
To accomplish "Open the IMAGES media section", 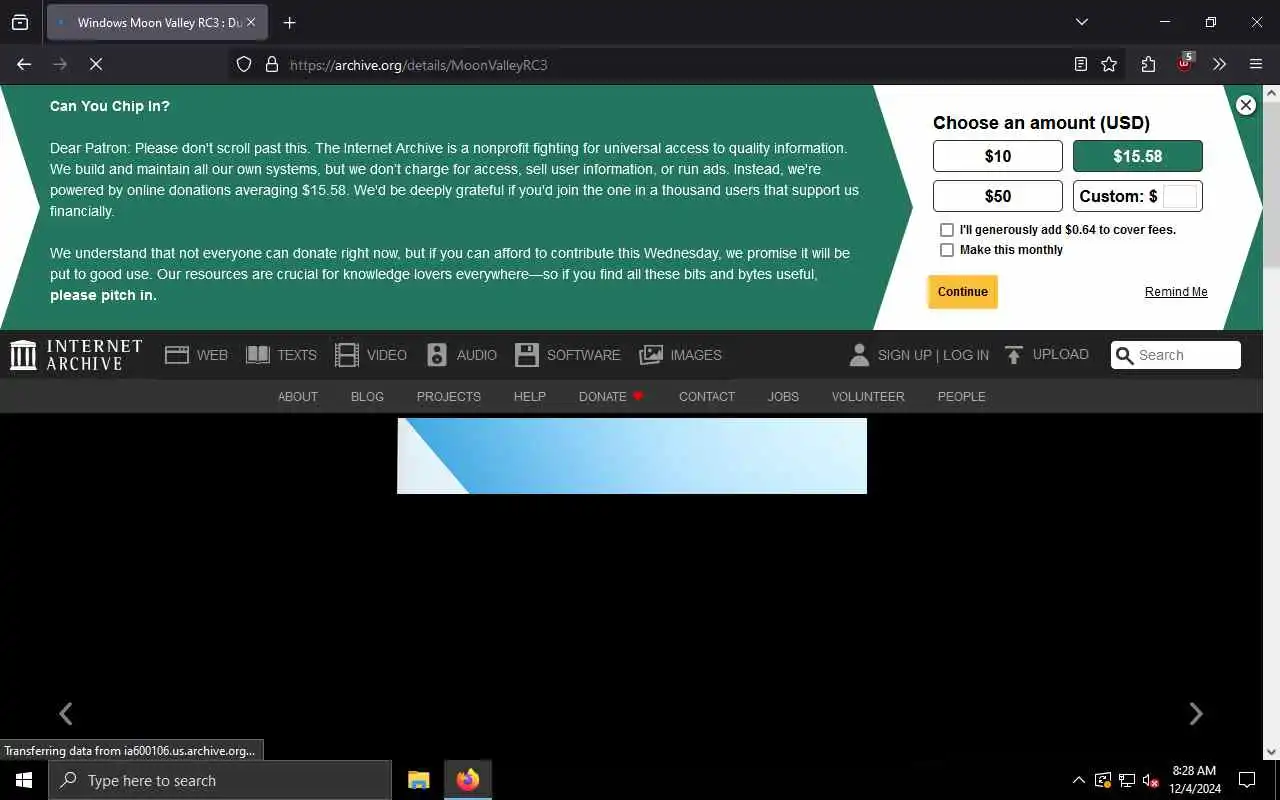I will 680,355.
